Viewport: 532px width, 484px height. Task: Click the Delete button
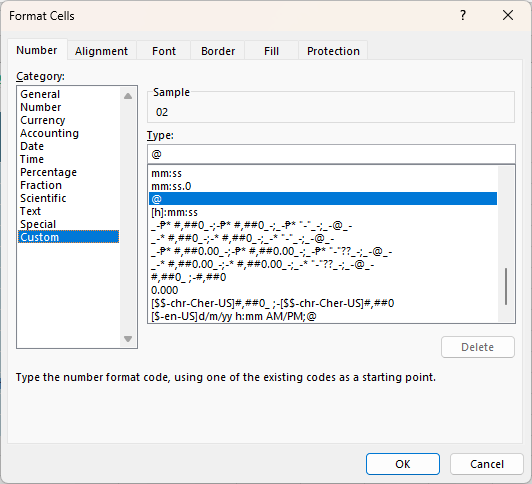tap(478, 347)
